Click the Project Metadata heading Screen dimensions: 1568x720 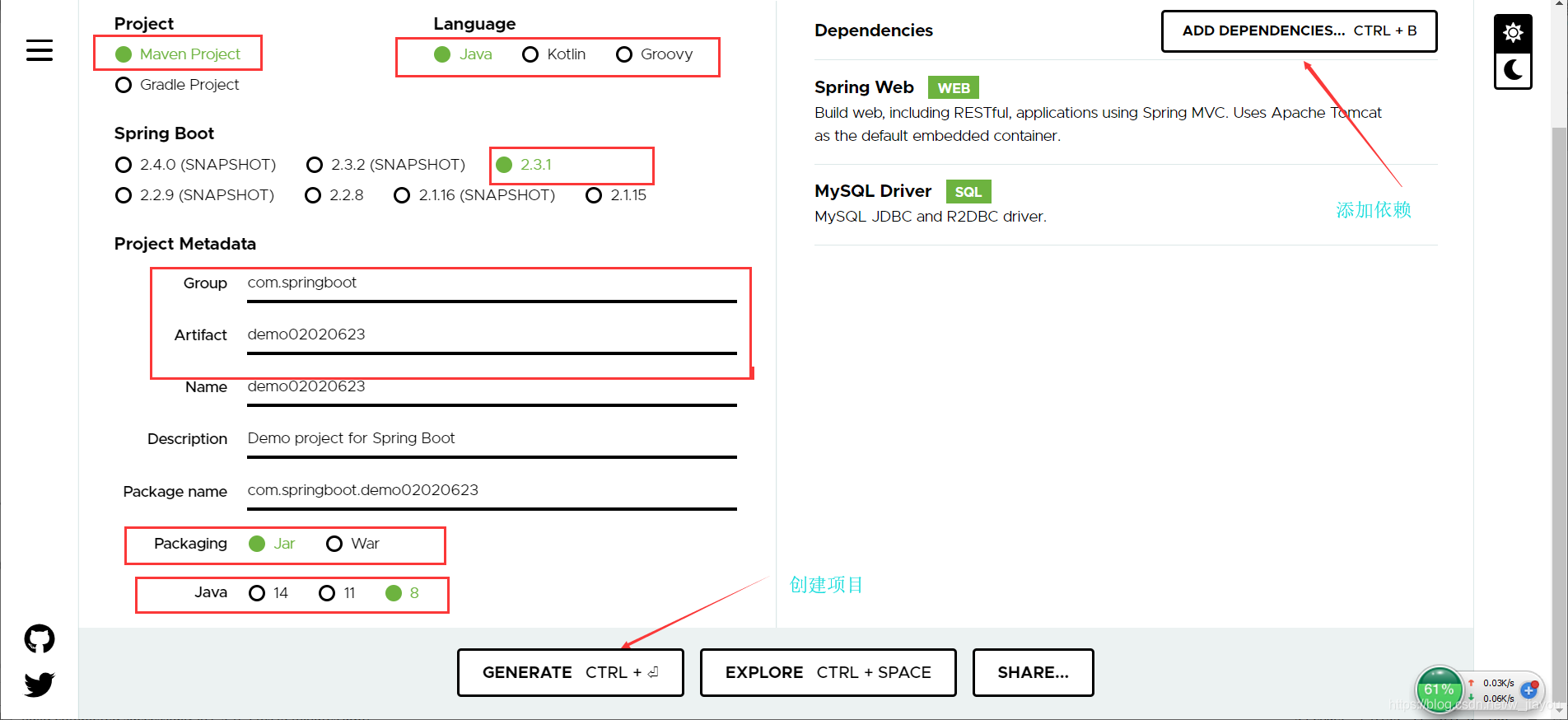[185, 244]
